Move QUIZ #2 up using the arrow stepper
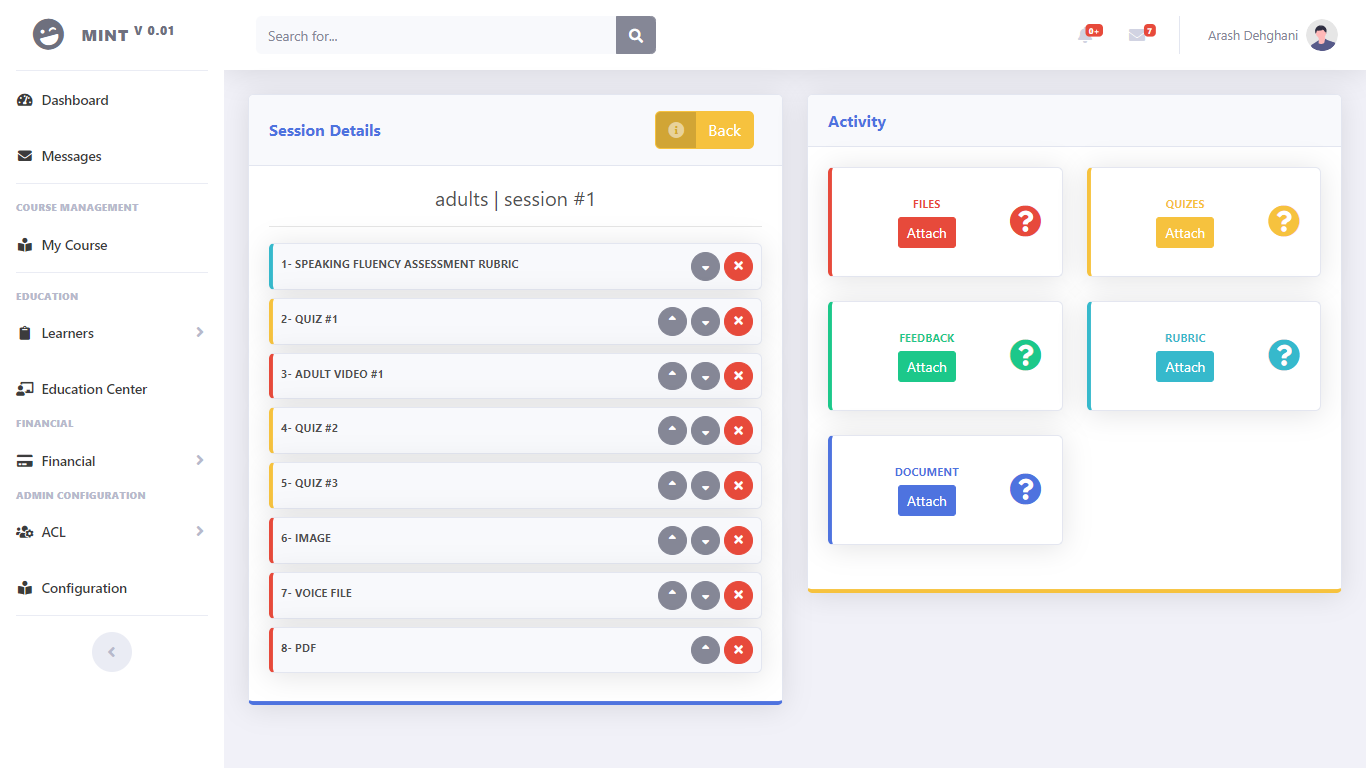Viewport: 1366px width, 768px height. tap(672, 430)
